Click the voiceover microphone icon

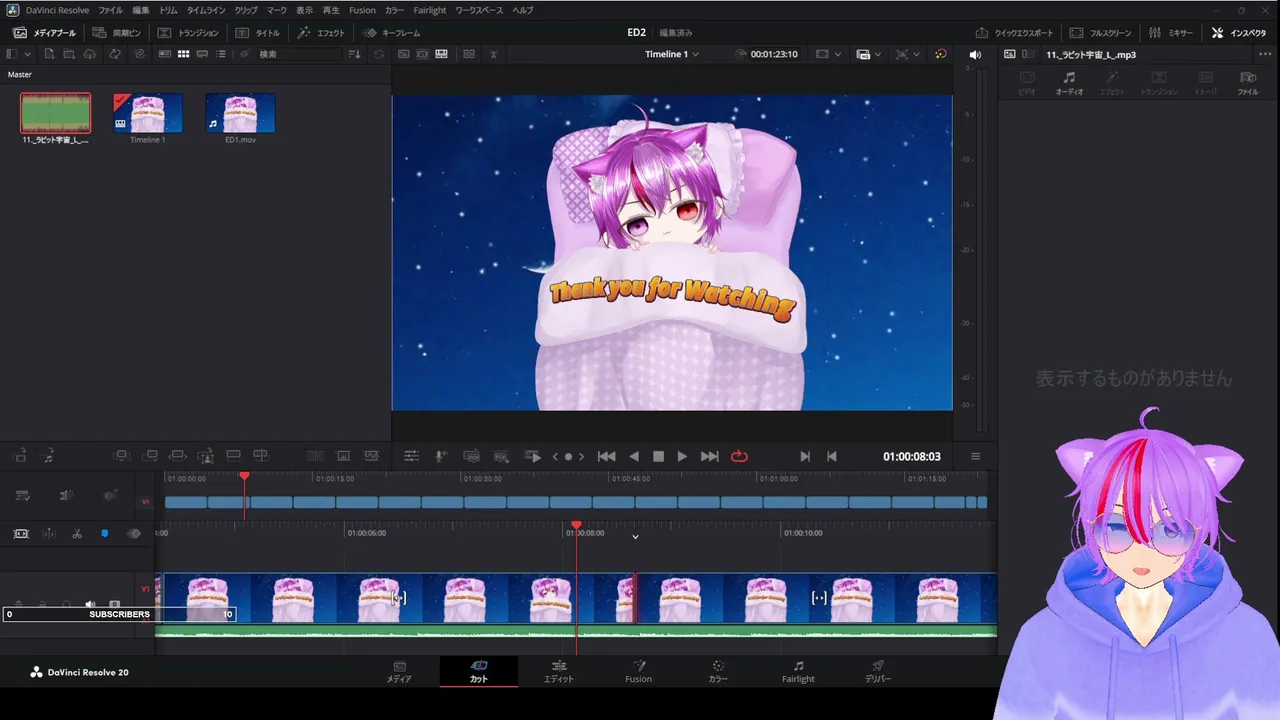click(x=441, y=456)
